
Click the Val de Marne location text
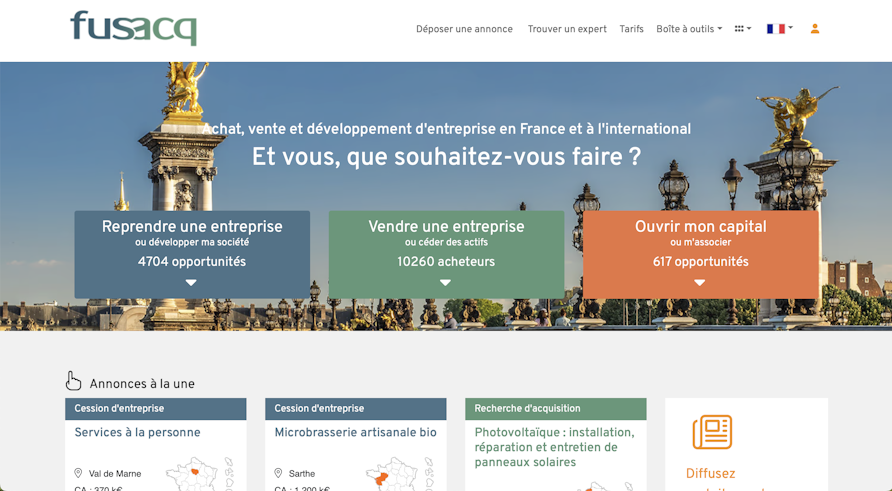(115, 473)
